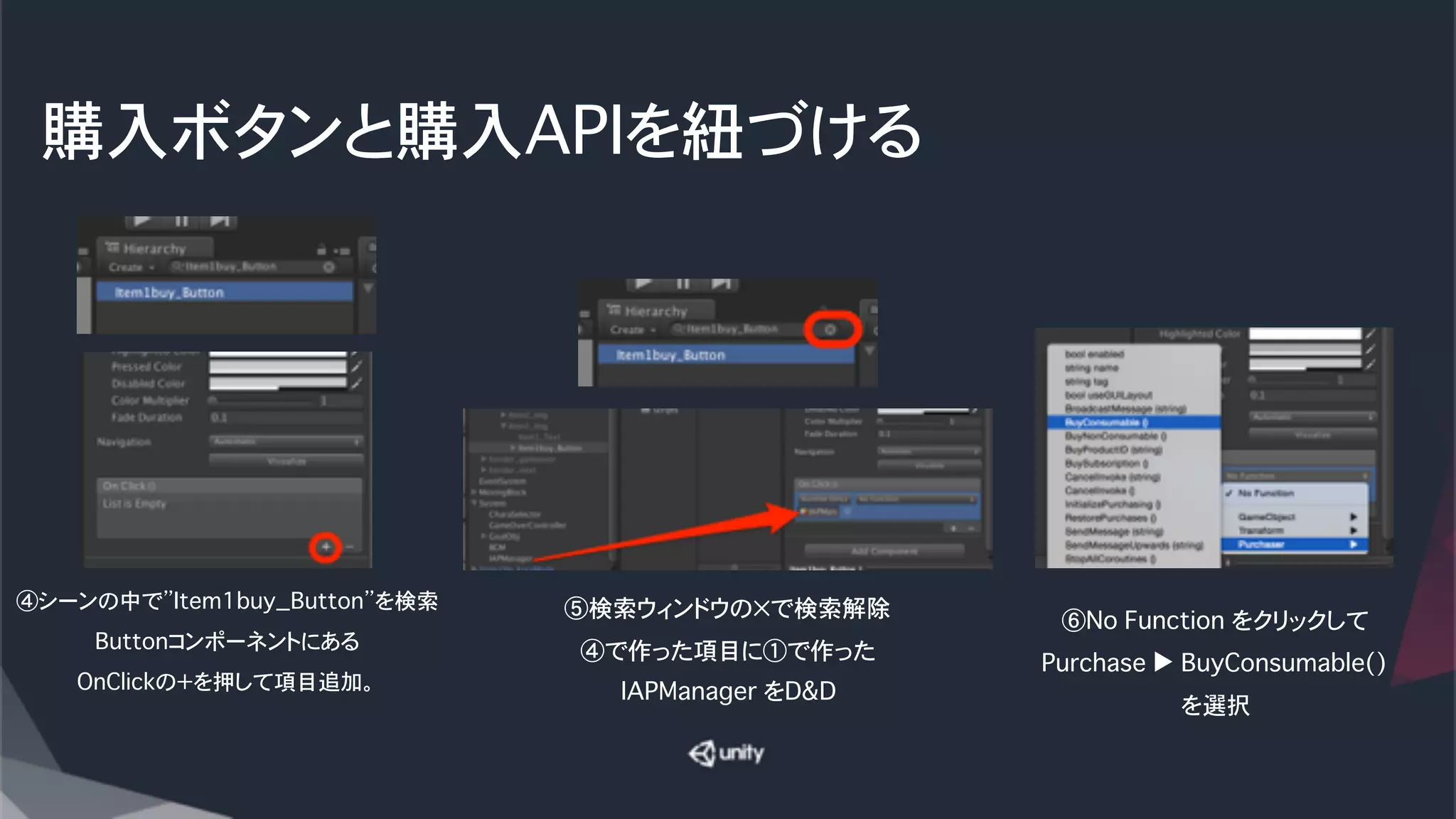Choose 'StopAllCoroutines ()' in the function menu
1456x819 pixels.
tap(1134, 559)
